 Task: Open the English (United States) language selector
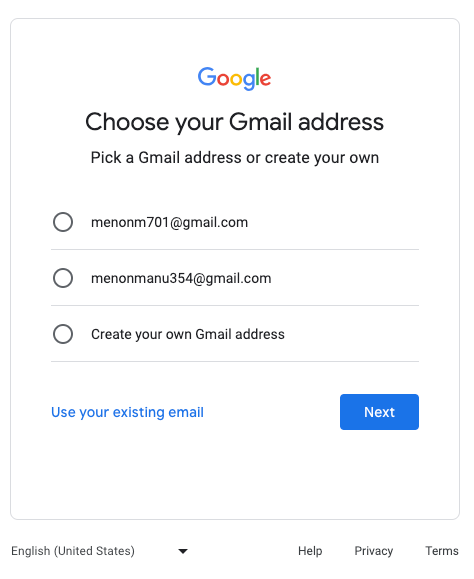100,551
